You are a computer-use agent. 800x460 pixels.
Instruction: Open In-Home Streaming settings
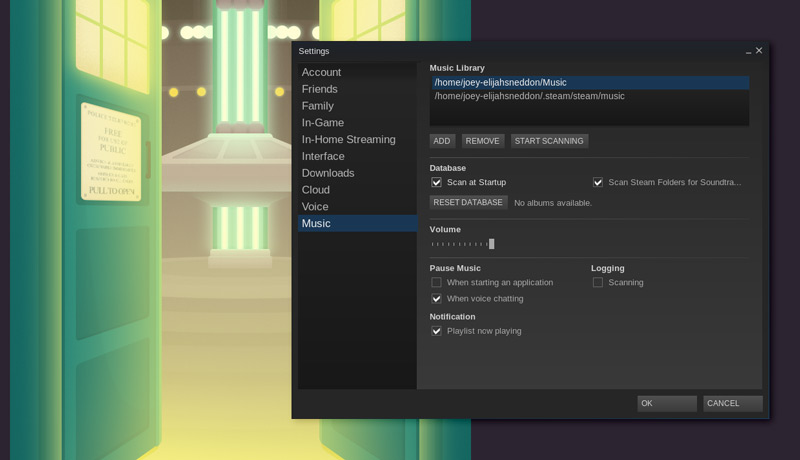pos(348,140)
